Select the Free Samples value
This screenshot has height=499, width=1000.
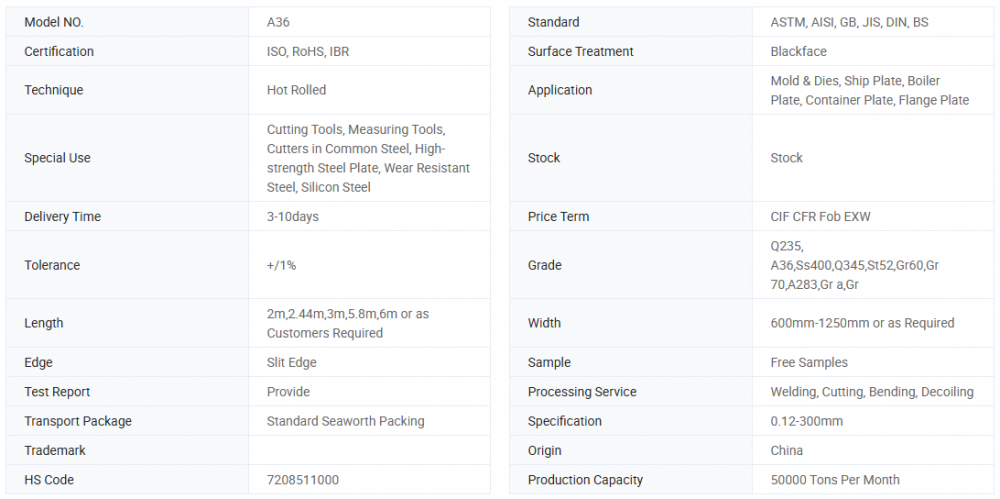[809, 363]
